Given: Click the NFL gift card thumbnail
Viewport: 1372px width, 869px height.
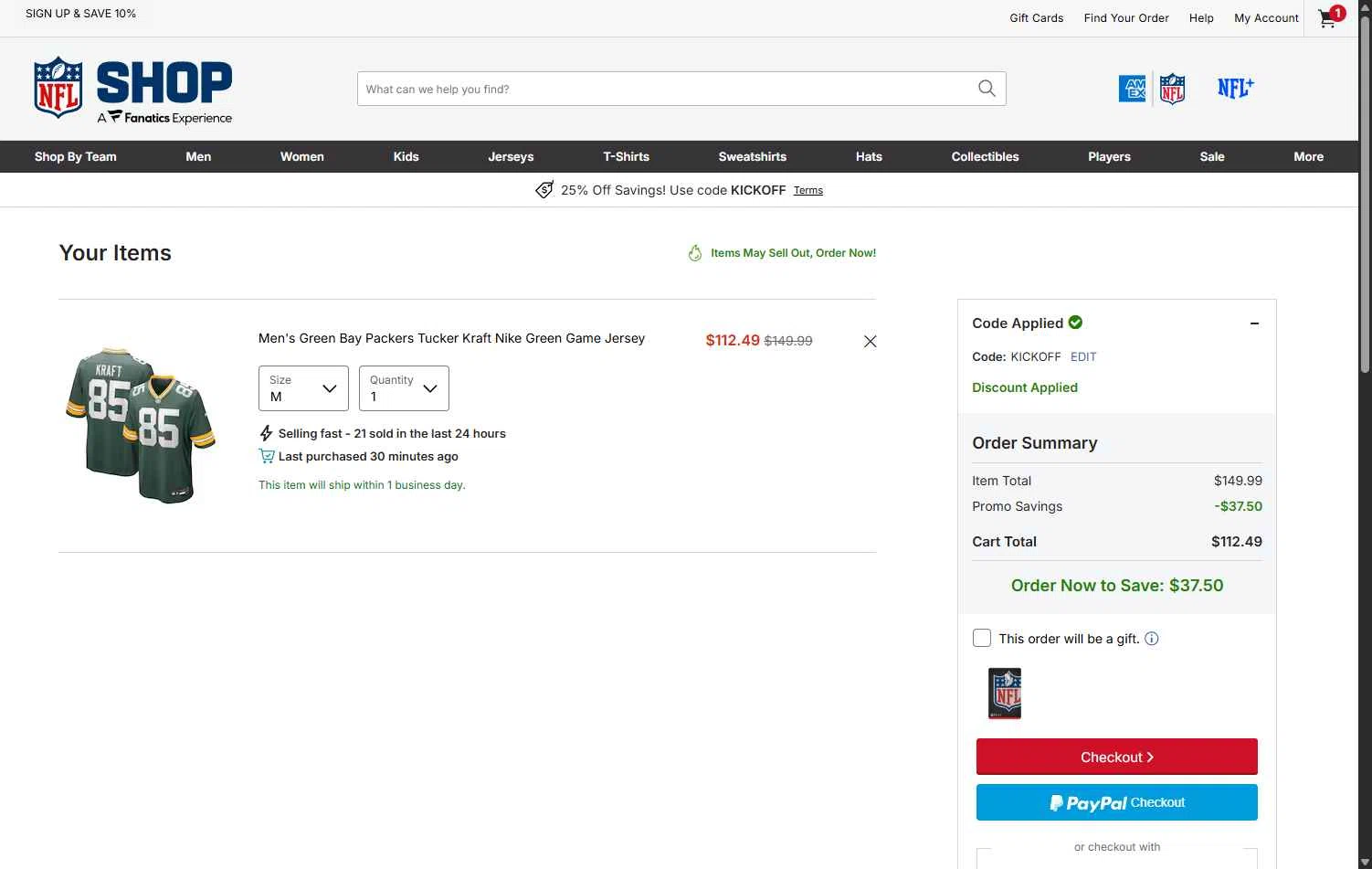Looking at the screenshot, I should [x=1005, y=693].
